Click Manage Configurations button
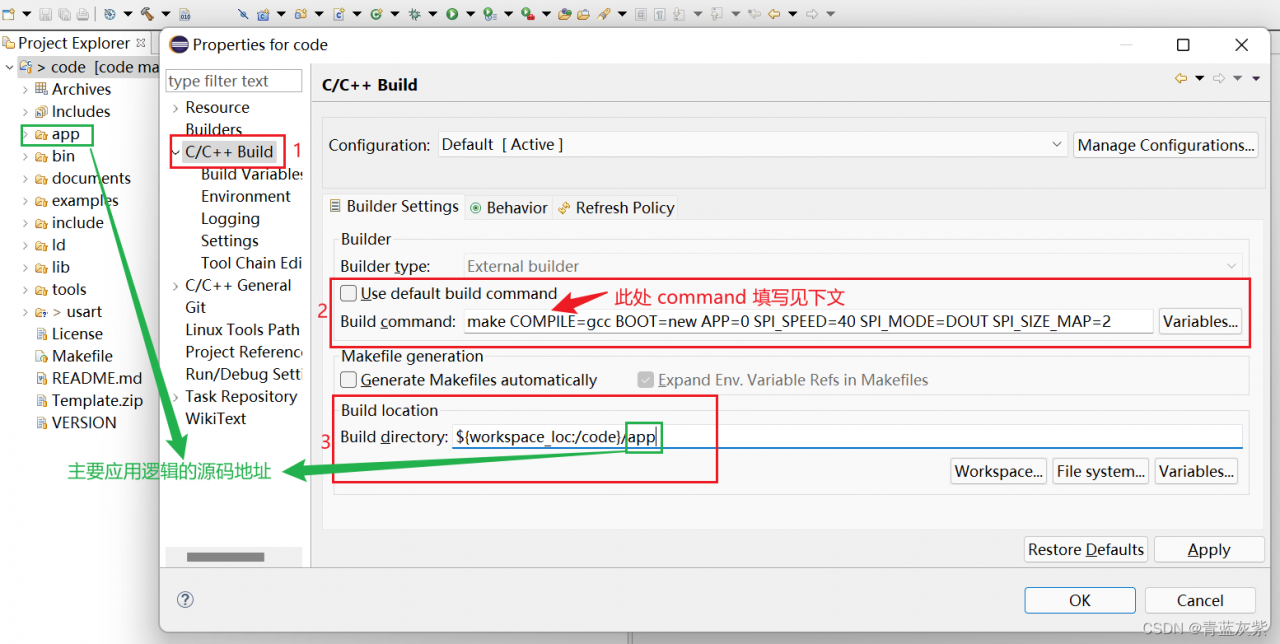 click(1166, 145)
